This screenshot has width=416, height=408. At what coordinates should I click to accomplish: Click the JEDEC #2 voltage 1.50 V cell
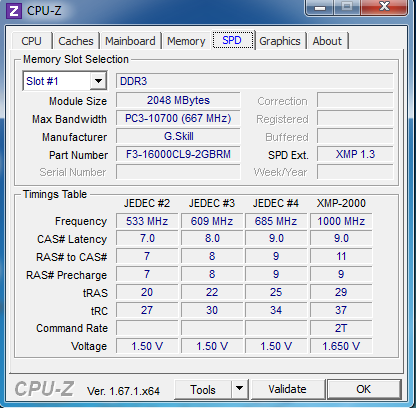pos(147,346)
